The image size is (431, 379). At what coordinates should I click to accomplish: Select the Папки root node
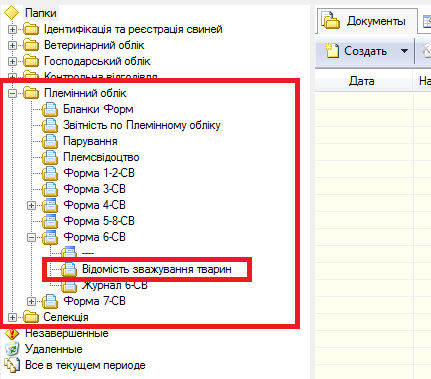(41, 13)
